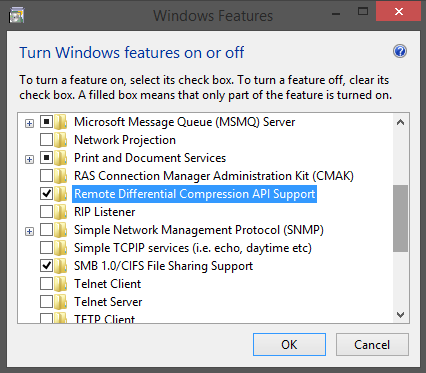The image size is (426, 373).
Task: Click the OK button
Action: point(289,345)
